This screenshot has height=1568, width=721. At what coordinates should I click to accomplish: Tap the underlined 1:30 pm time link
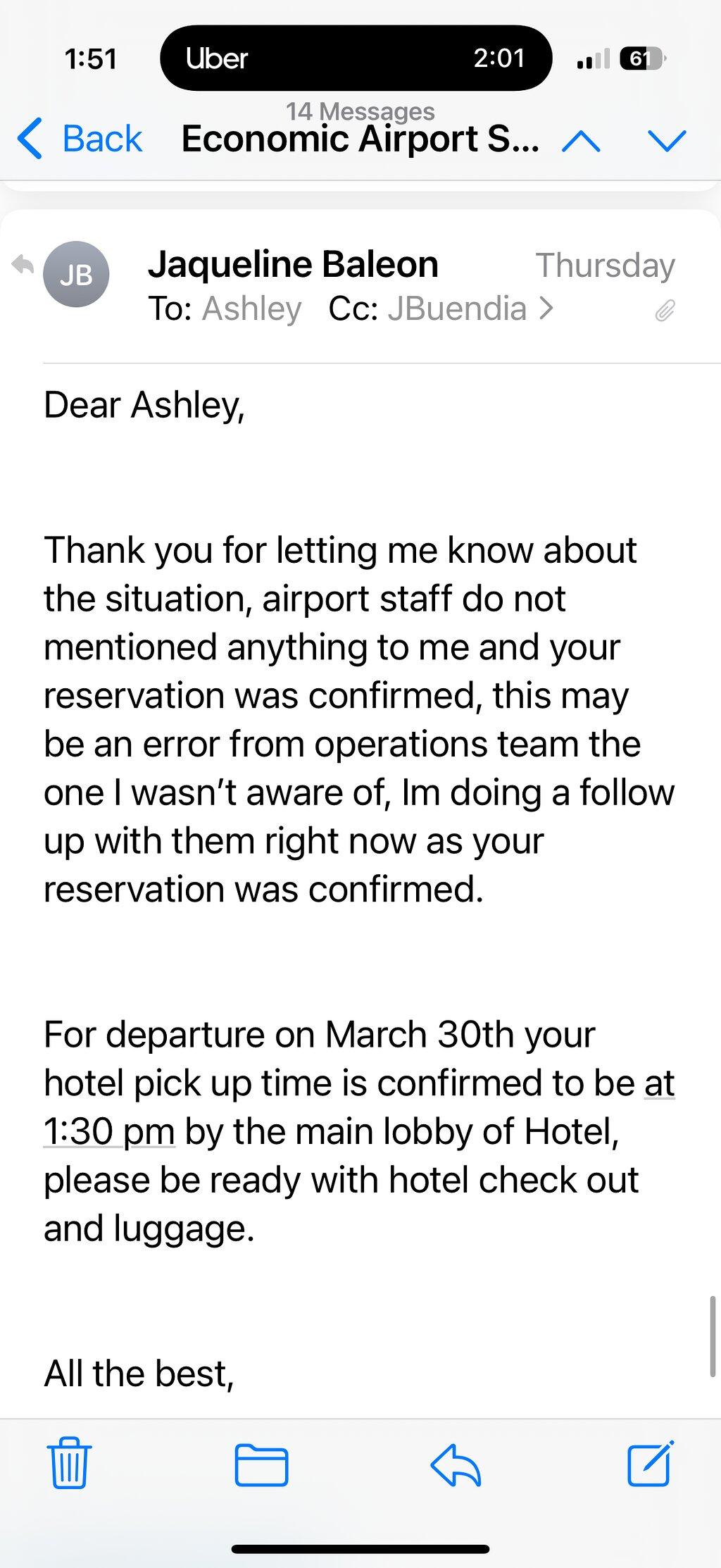(x=108, y=1131)
